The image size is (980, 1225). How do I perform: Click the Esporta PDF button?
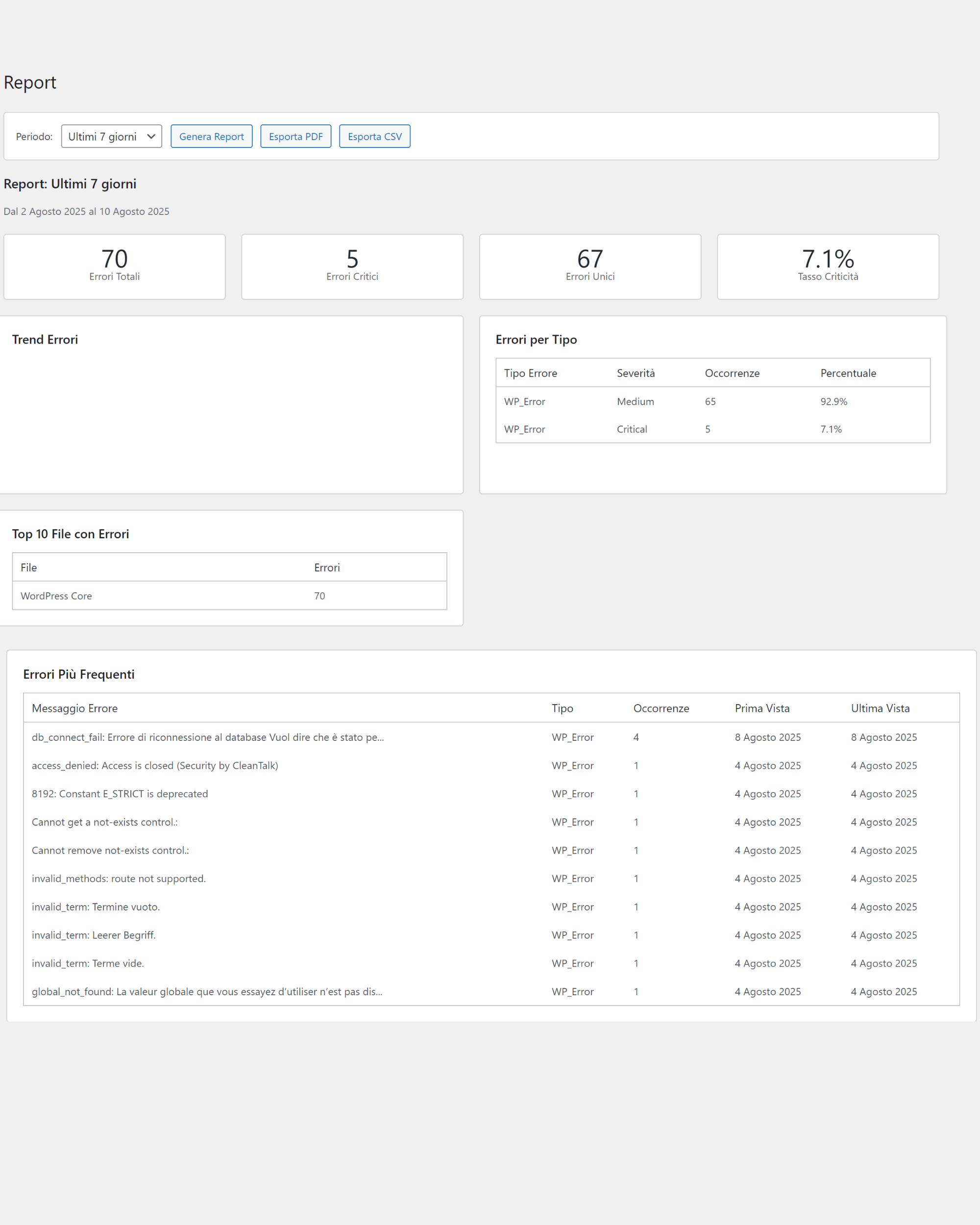[x=295, y=136]
